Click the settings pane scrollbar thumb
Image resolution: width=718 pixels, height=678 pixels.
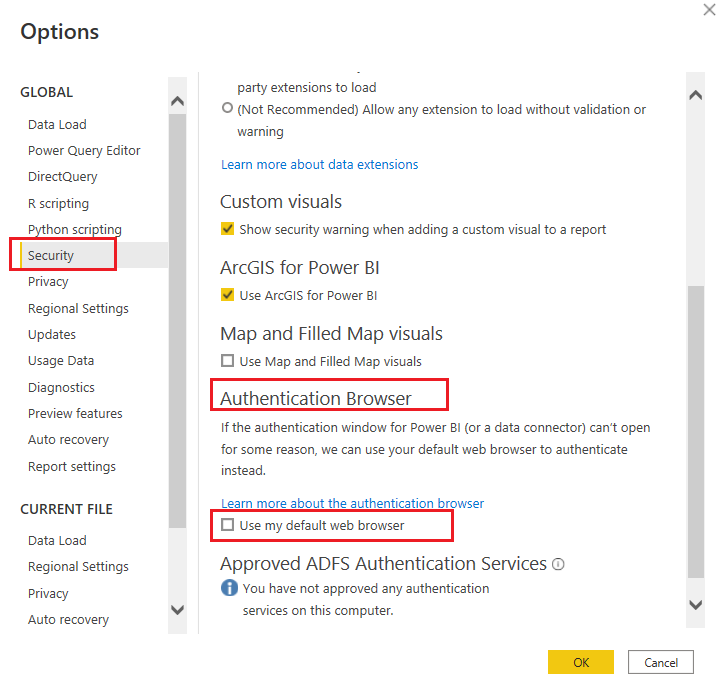click(x=696, y=432)
